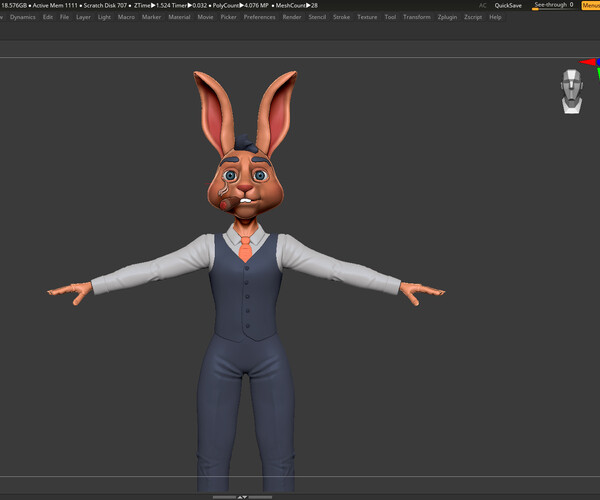The width and height of the screenshot is (600, 500).
Task: Open the Material menu
Action: [x=179, y=17]
